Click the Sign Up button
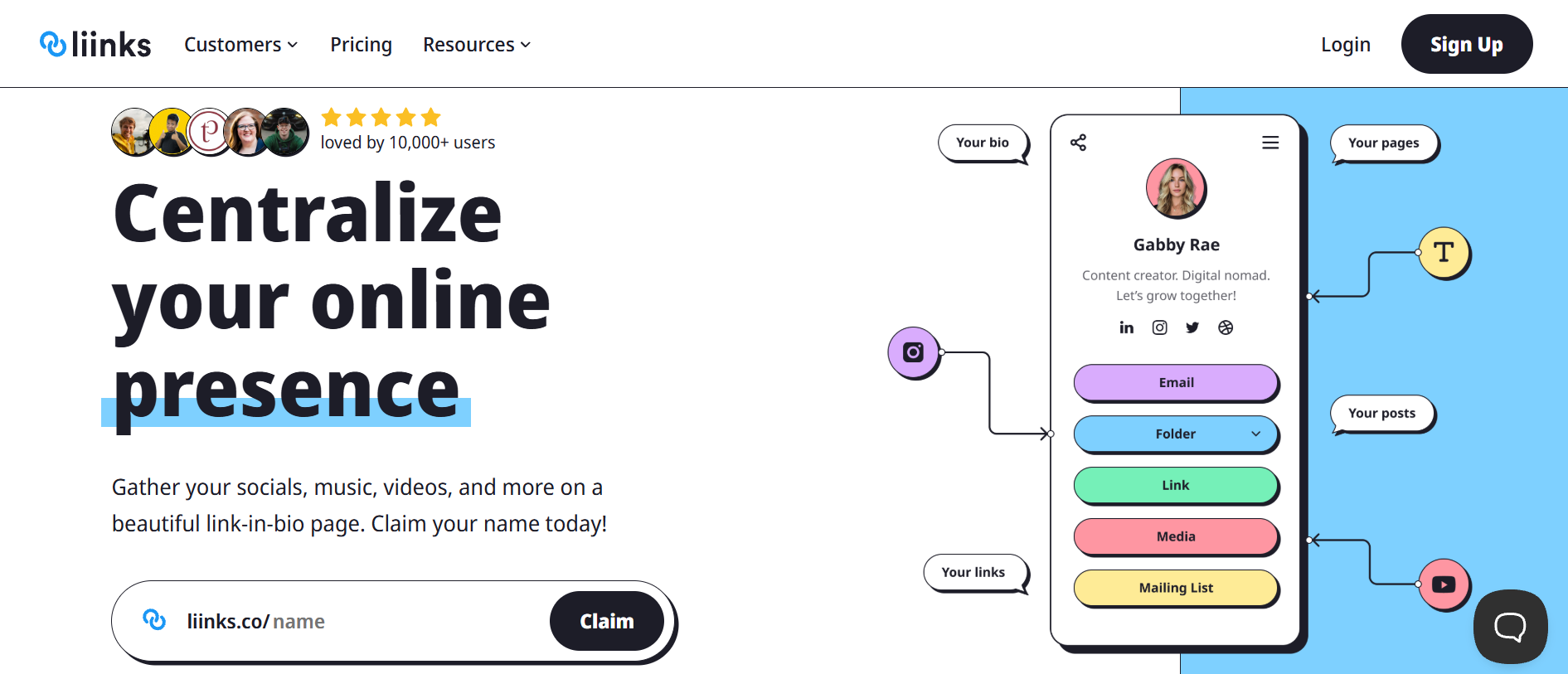Screen dimensions: 1568x674 1466,44
